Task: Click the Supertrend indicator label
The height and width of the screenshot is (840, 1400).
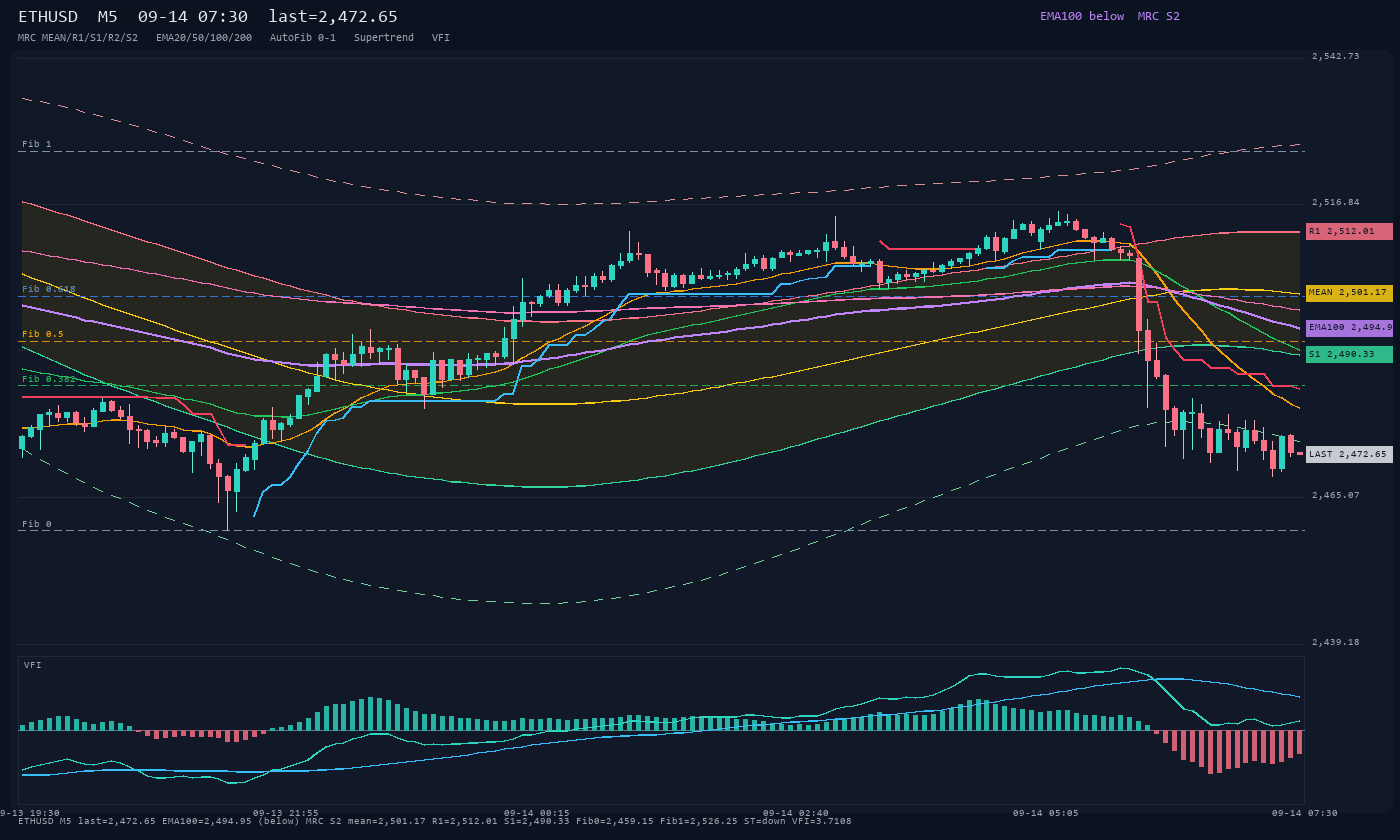Action: pyautogui.click(x=384, y=37)
